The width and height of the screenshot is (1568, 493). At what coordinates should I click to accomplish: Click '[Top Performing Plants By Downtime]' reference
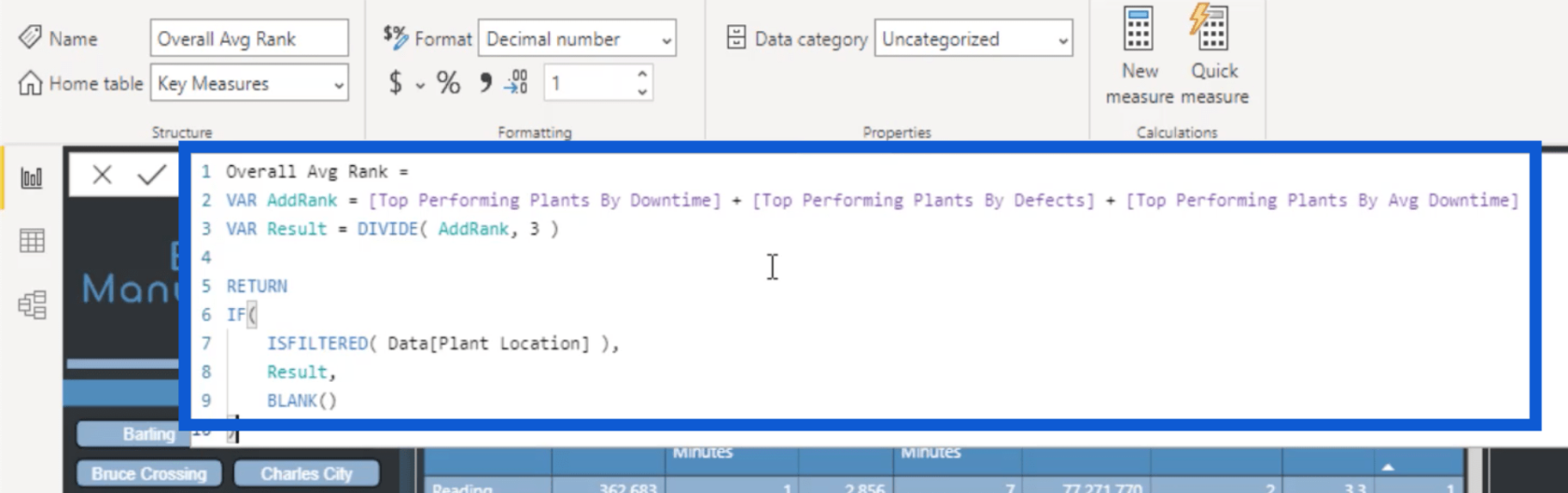544,201
